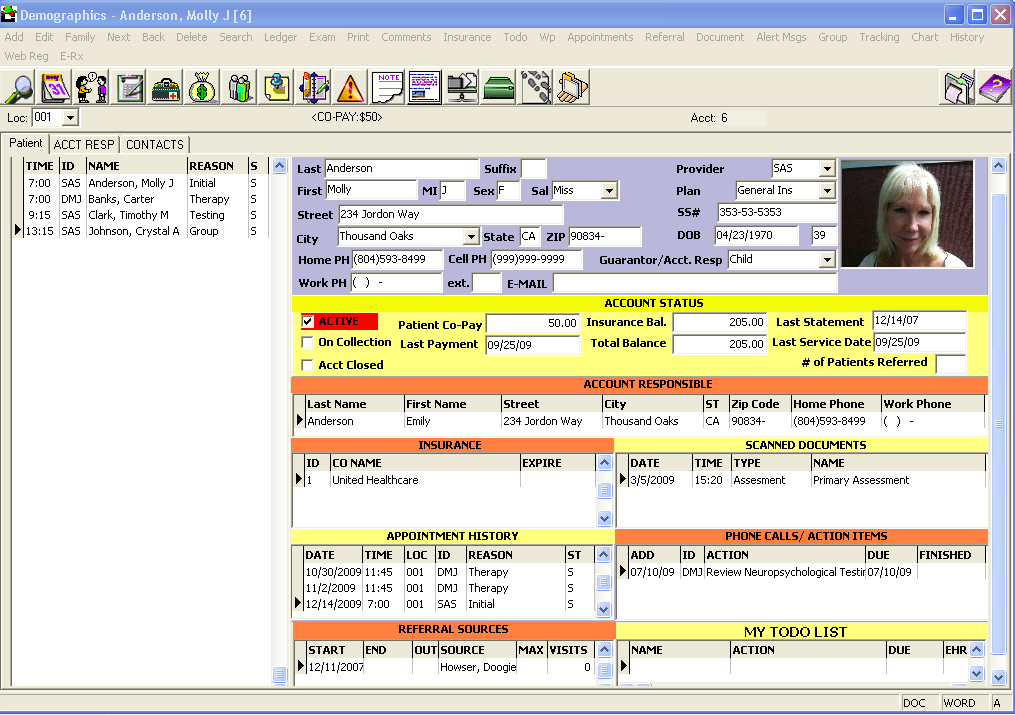The image size is (1015, 715).
Task: Open the clipboard with pen icon
Action: [129, 88]
